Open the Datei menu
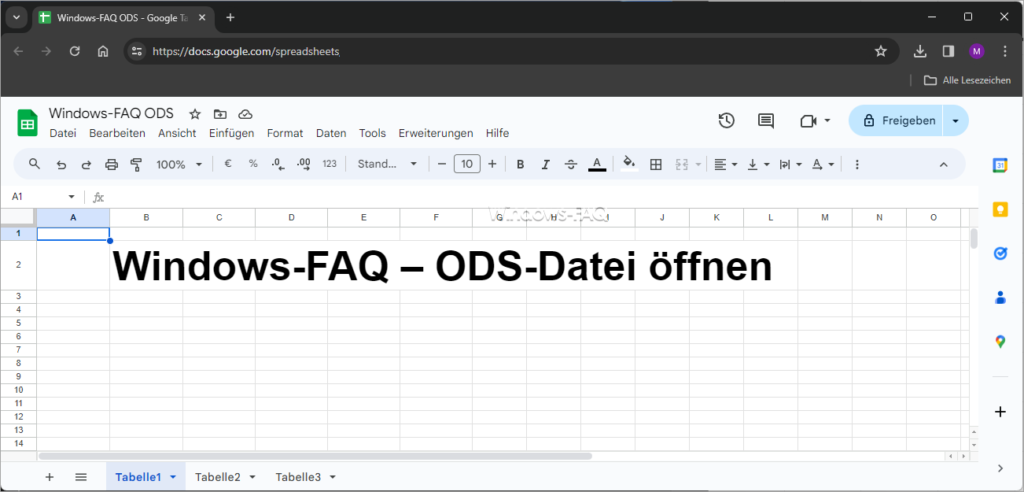 tap(63, 133)
